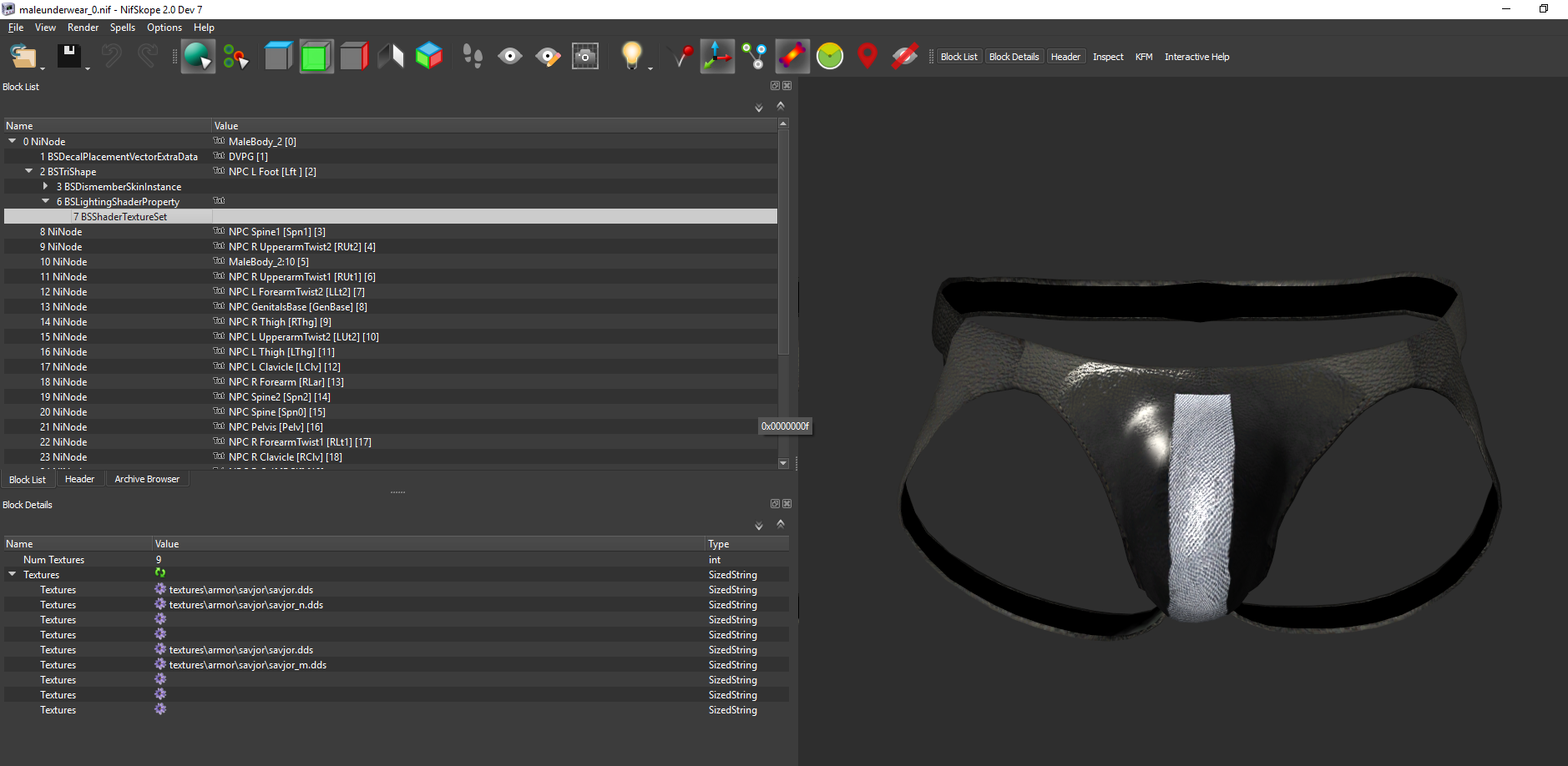Viewport: 1568px width, 766px height.
Task: Click the walk mode footprints icon
Action: click(x=473, y=57)
